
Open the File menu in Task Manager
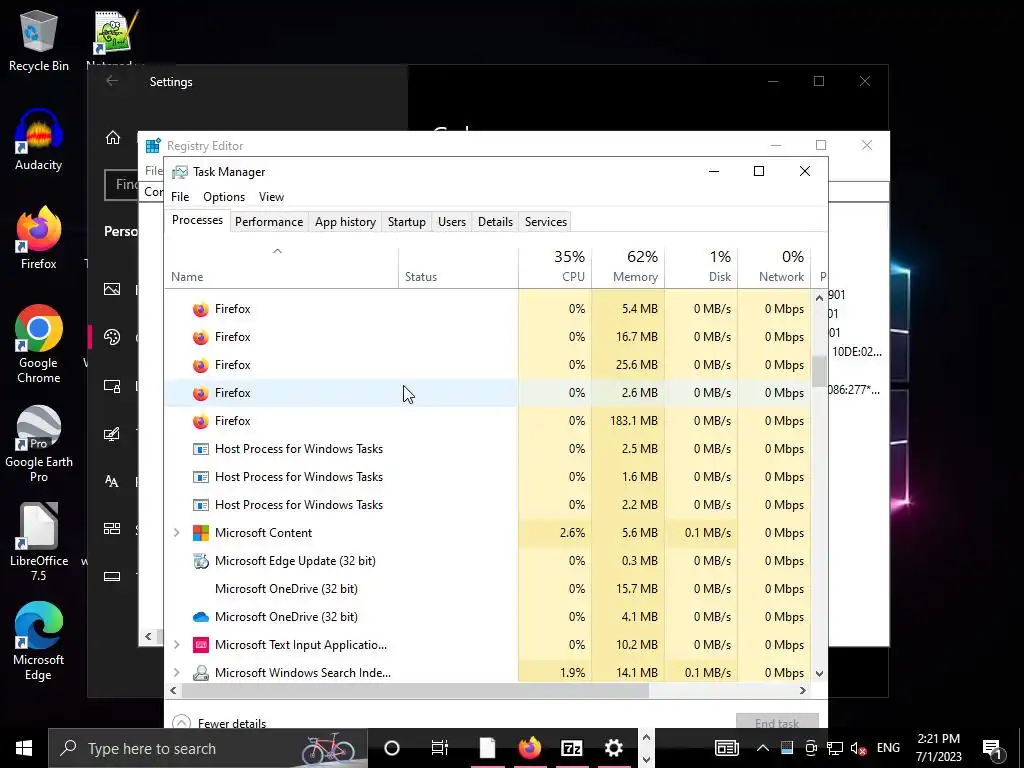(x=180, y=197)
